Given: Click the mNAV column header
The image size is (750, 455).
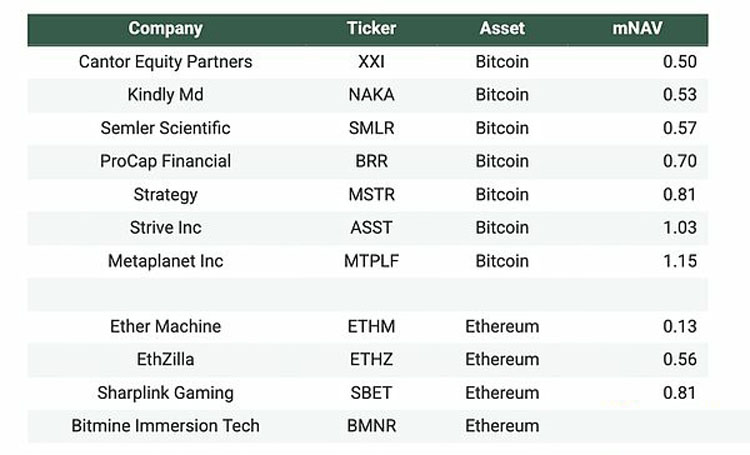Looking at the screenshot, I should click(x=637, y=29).
